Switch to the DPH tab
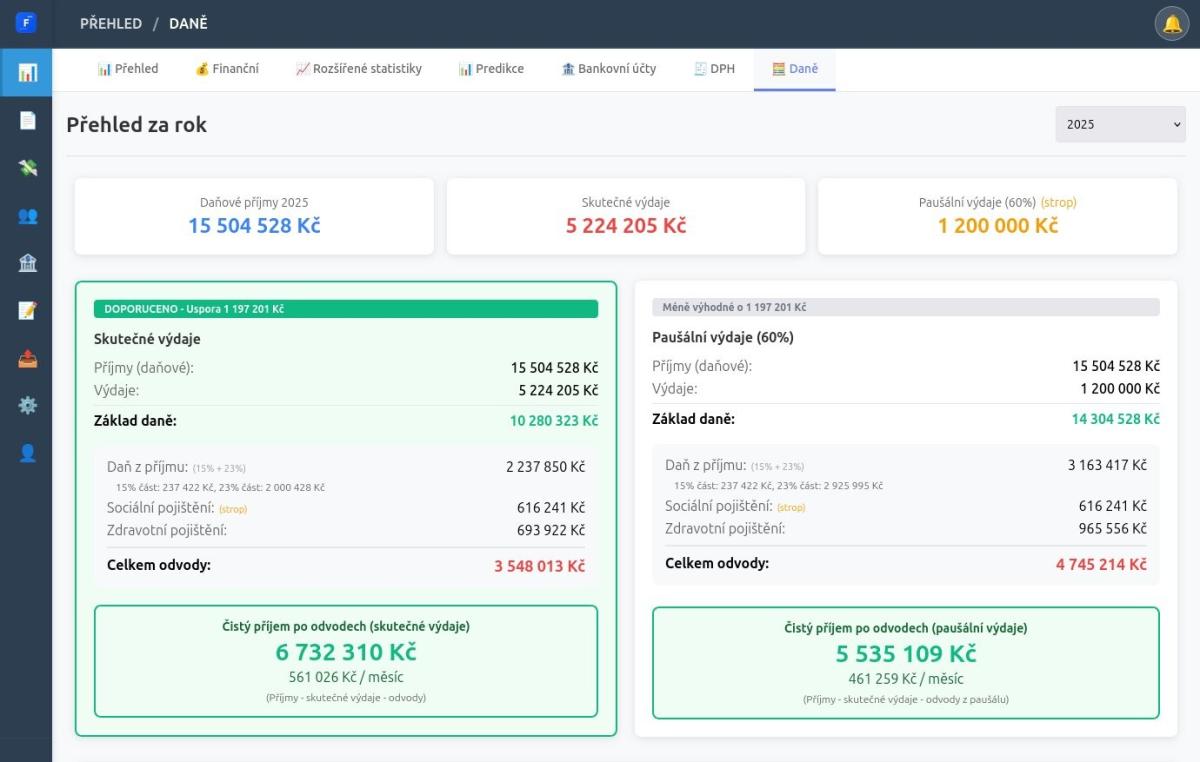 pyautogui.click(x=714, y=69)
